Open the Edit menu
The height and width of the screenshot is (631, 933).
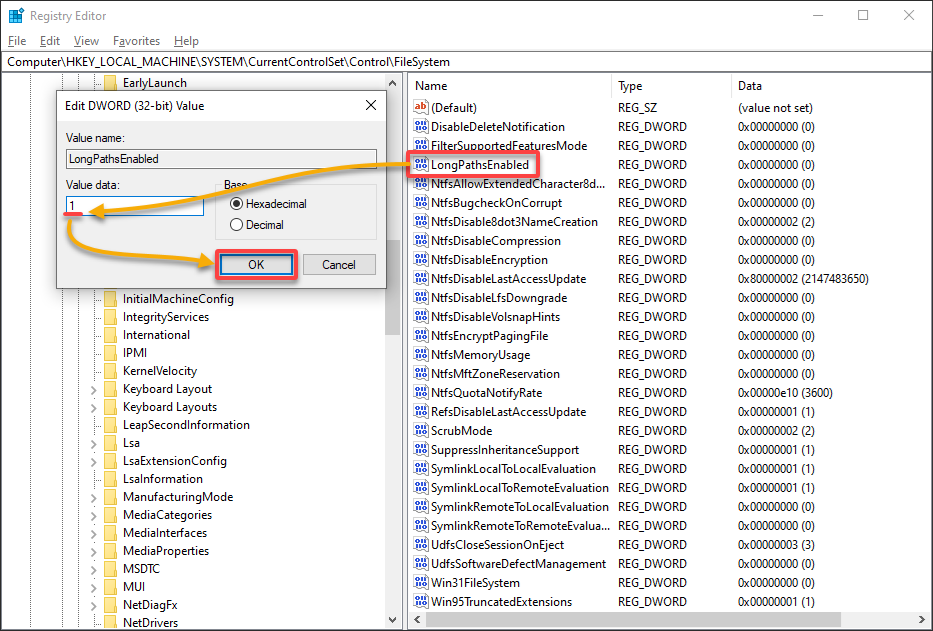[x=50, y=40]
